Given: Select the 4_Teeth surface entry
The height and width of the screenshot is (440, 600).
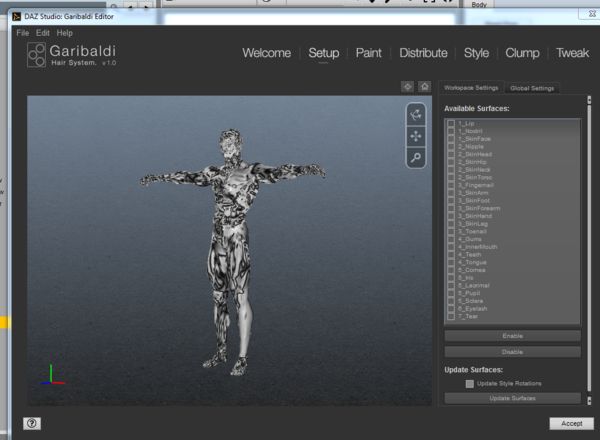Looking at the screenshot, I should pos(512,255).
